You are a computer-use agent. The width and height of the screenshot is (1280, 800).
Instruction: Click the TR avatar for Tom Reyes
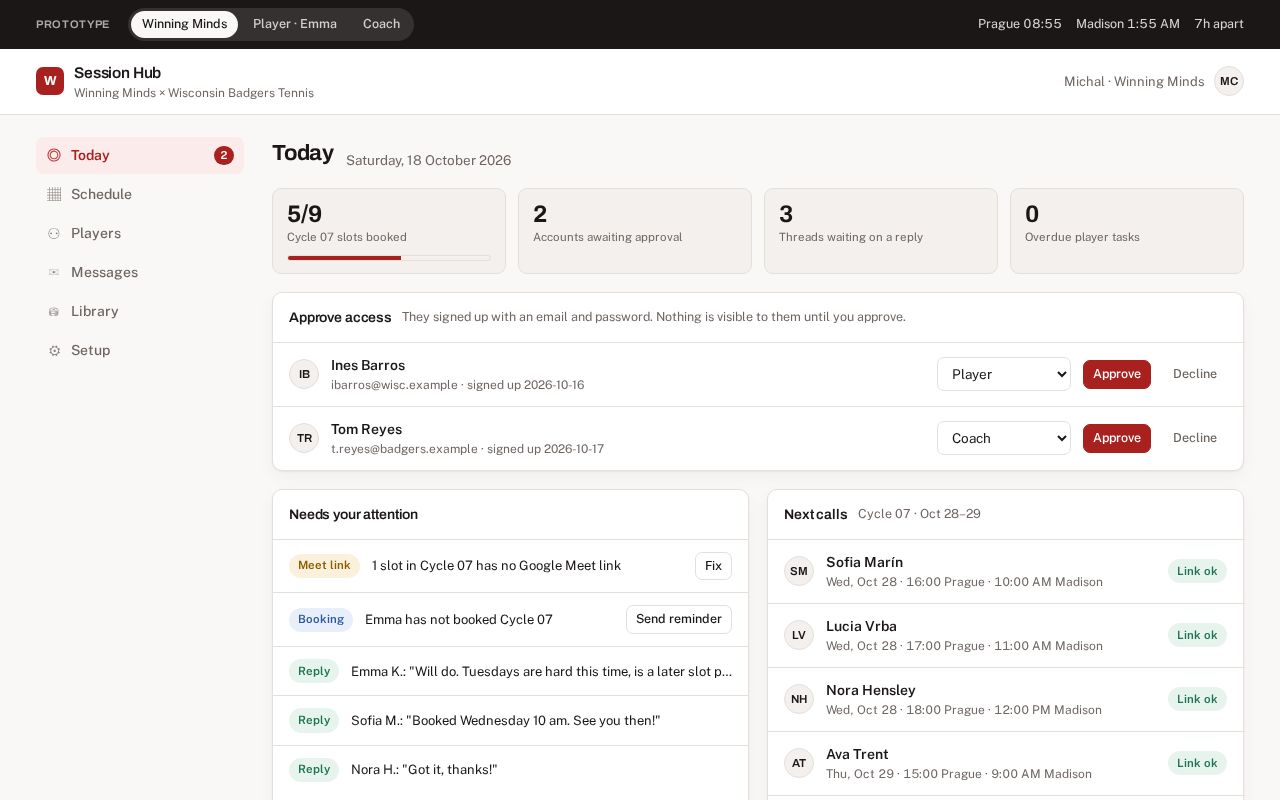[x=304, y=438]
